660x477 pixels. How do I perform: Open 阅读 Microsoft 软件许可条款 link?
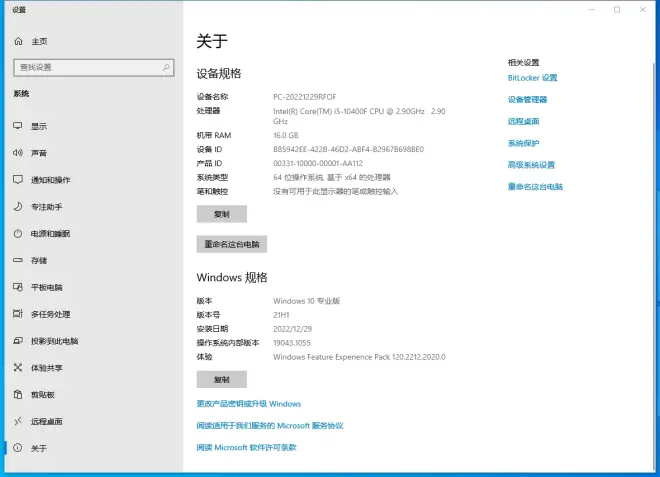(246, 448)
